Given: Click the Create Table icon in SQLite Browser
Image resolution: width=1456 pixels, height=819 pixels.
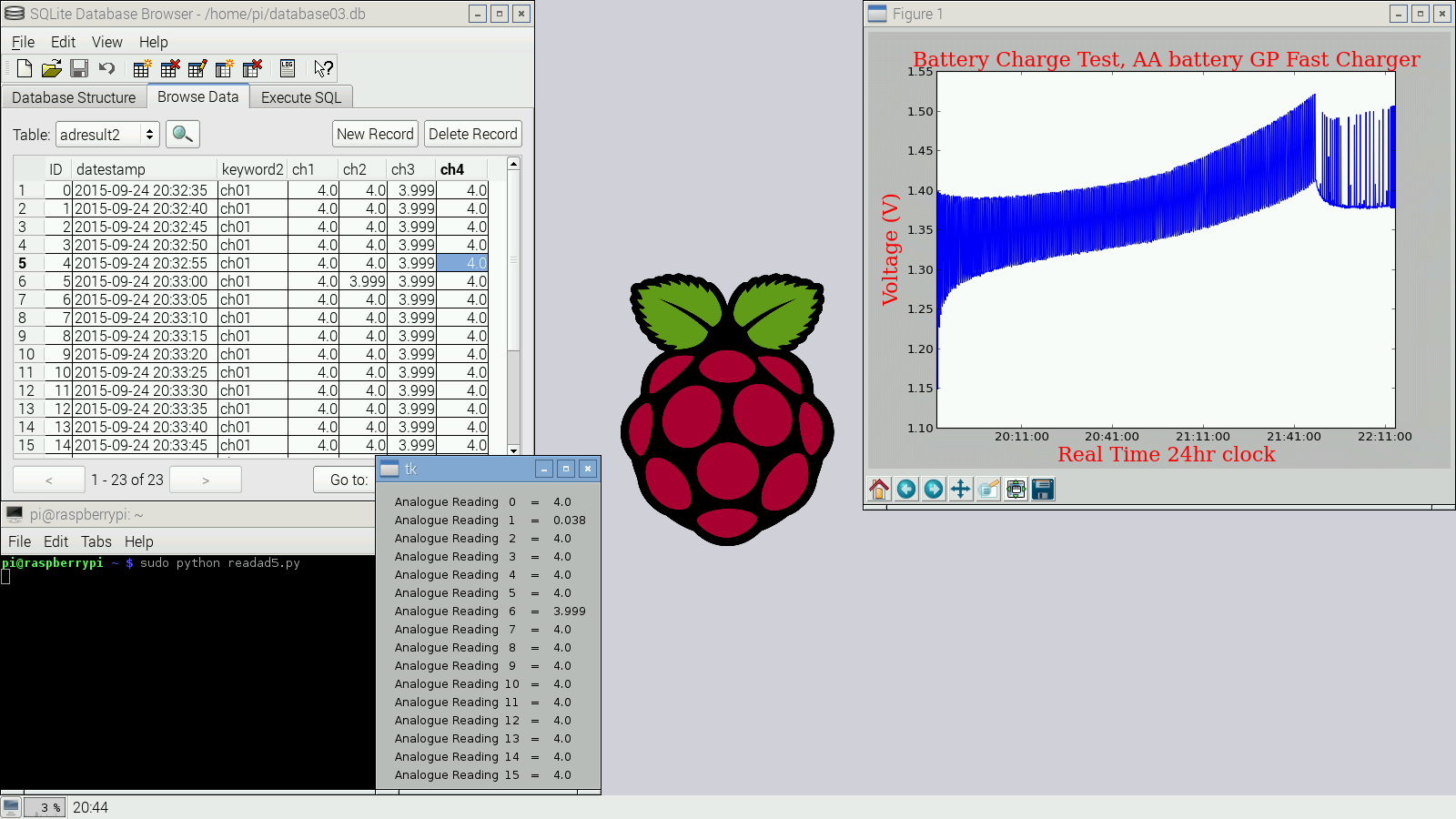Looking at the screenshot, I should pos(142,68).
